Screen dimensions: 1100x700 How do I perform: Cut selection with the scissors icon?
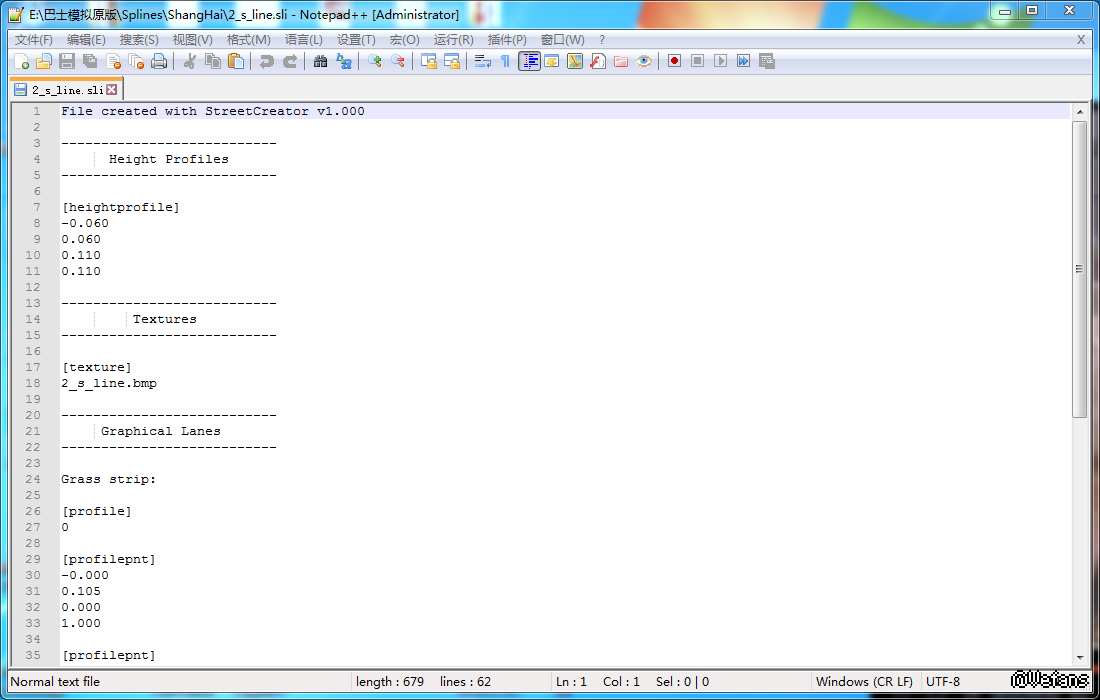pyautogui.click(x=189, y=62)
